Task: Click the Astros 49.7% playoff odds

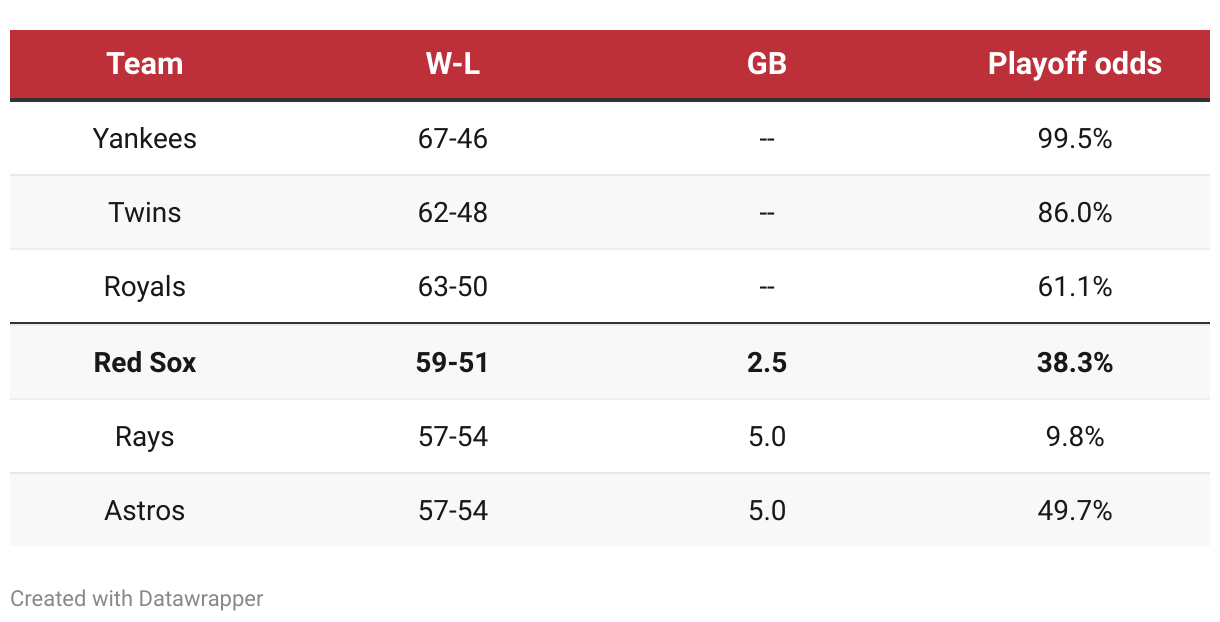Action: 1075,511
